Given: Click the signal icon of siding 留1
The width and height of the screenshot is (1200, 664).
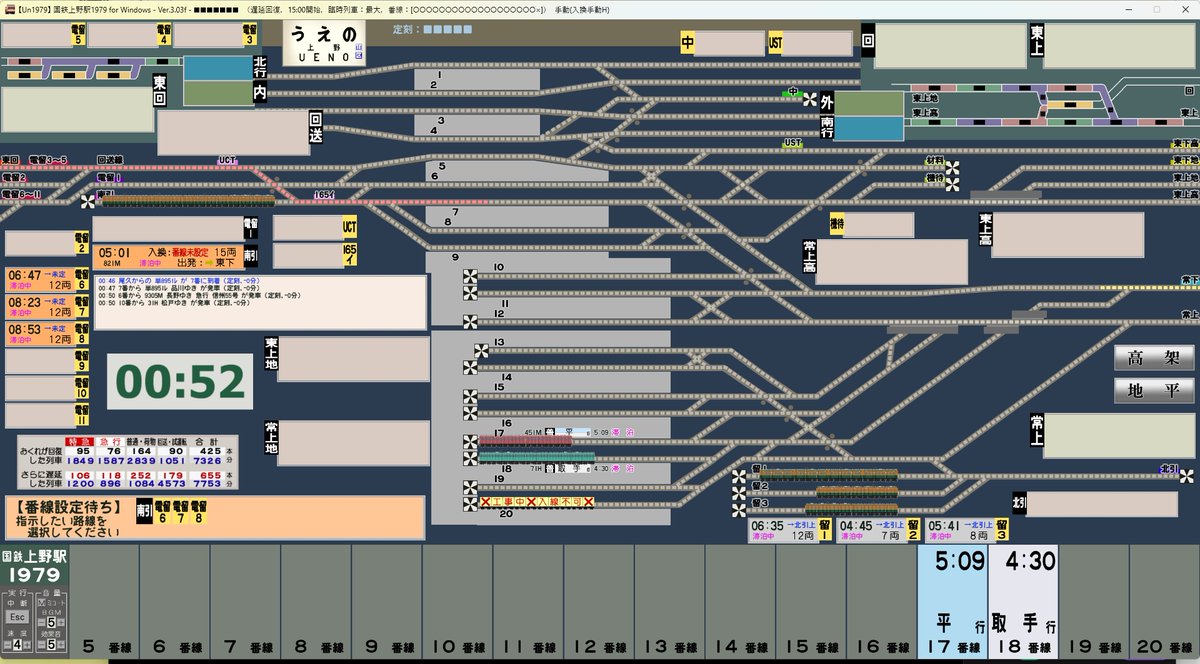Looking at the screenshot, I should pyautogui.click(x=740, y=477).
